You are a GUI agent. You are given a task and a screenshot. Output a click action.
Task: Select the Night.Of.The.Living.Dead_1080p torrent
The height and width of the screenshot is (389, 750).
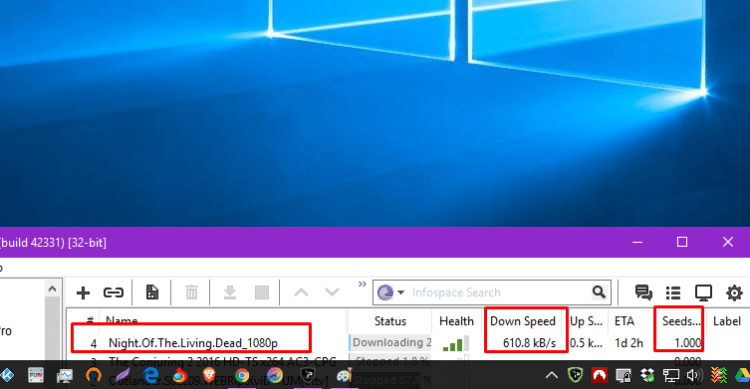193,343
